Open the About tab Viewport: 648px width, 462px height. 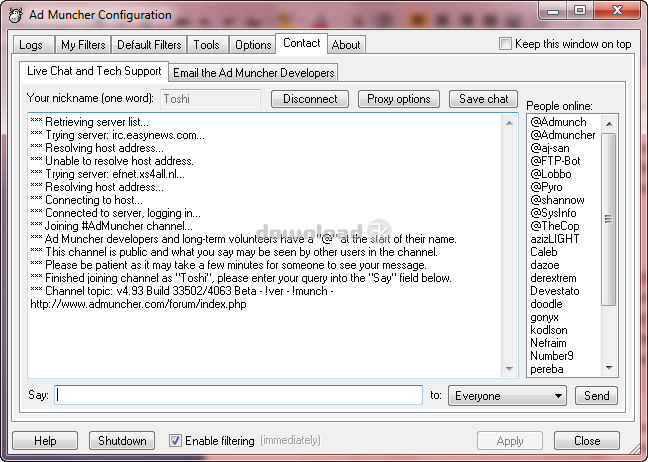point(346,45)
